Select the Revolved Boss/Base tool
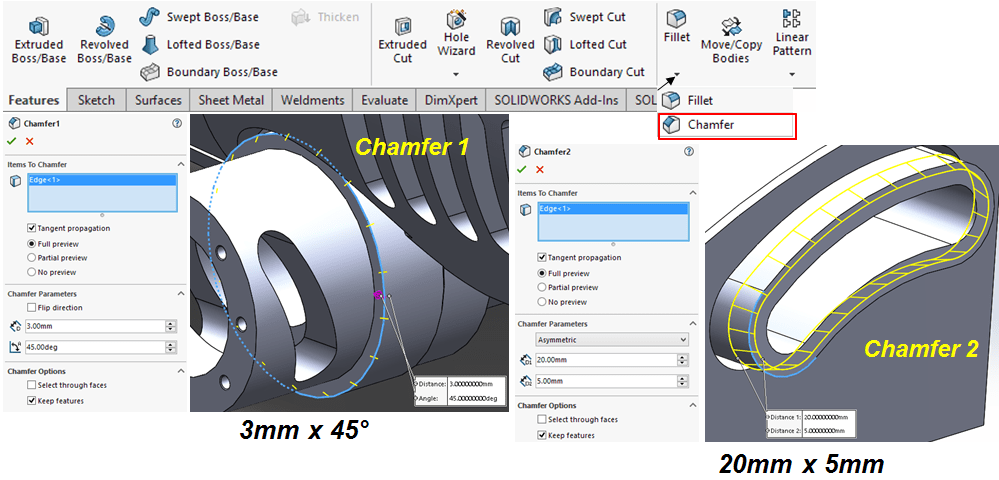 pos(104,28)
